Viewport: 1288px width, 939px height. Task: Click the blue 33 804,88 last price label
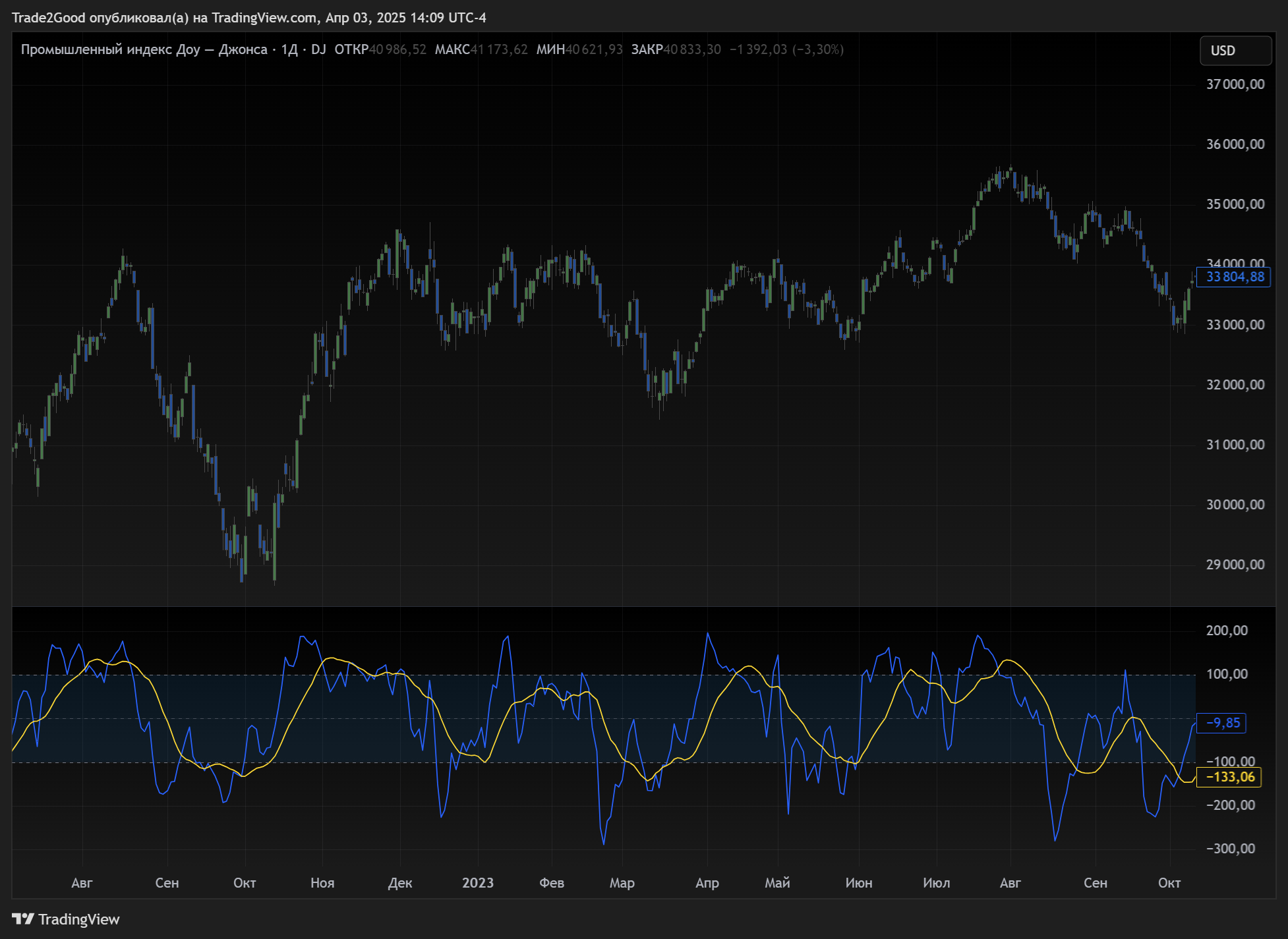click(x=1234, y=277)
